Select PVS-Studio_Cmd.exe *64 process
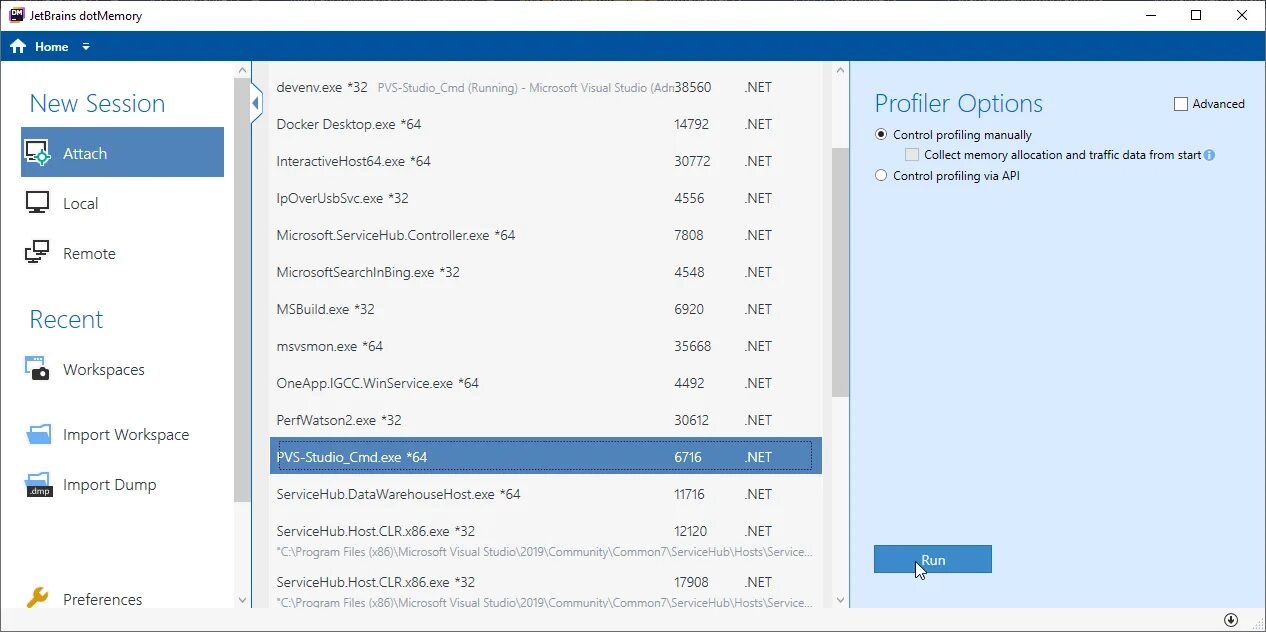This screenshot has width=1266, height=632. [x=546, y=456]
